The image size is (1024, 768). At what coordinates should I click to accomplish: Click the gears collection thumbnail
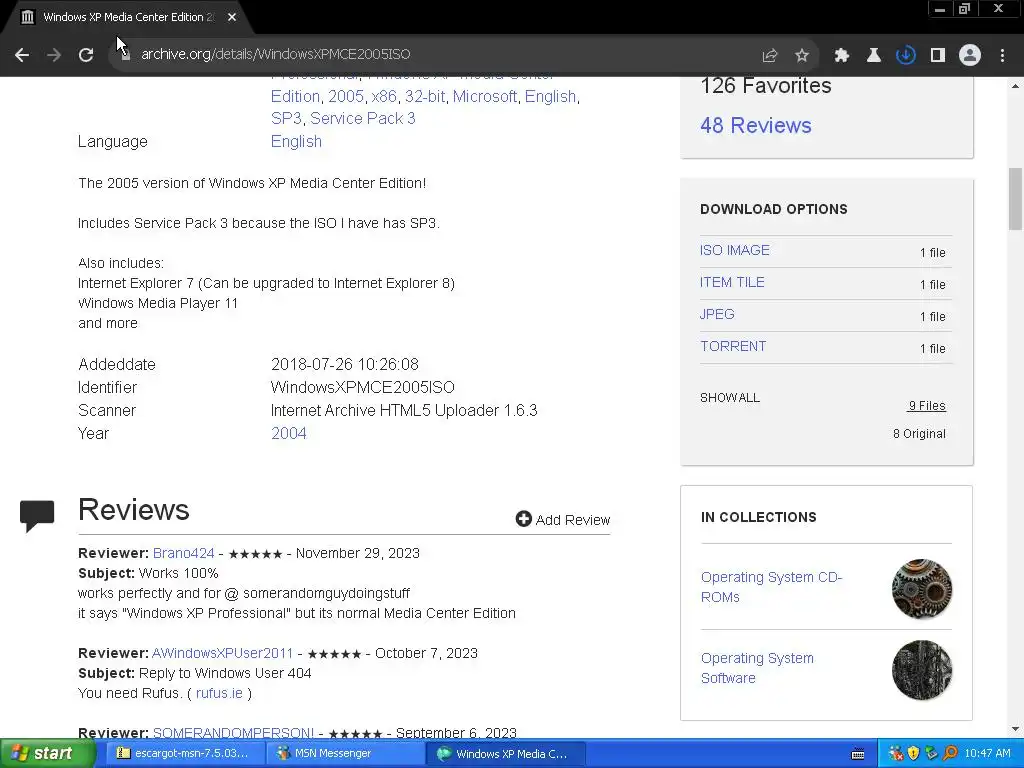921,589
